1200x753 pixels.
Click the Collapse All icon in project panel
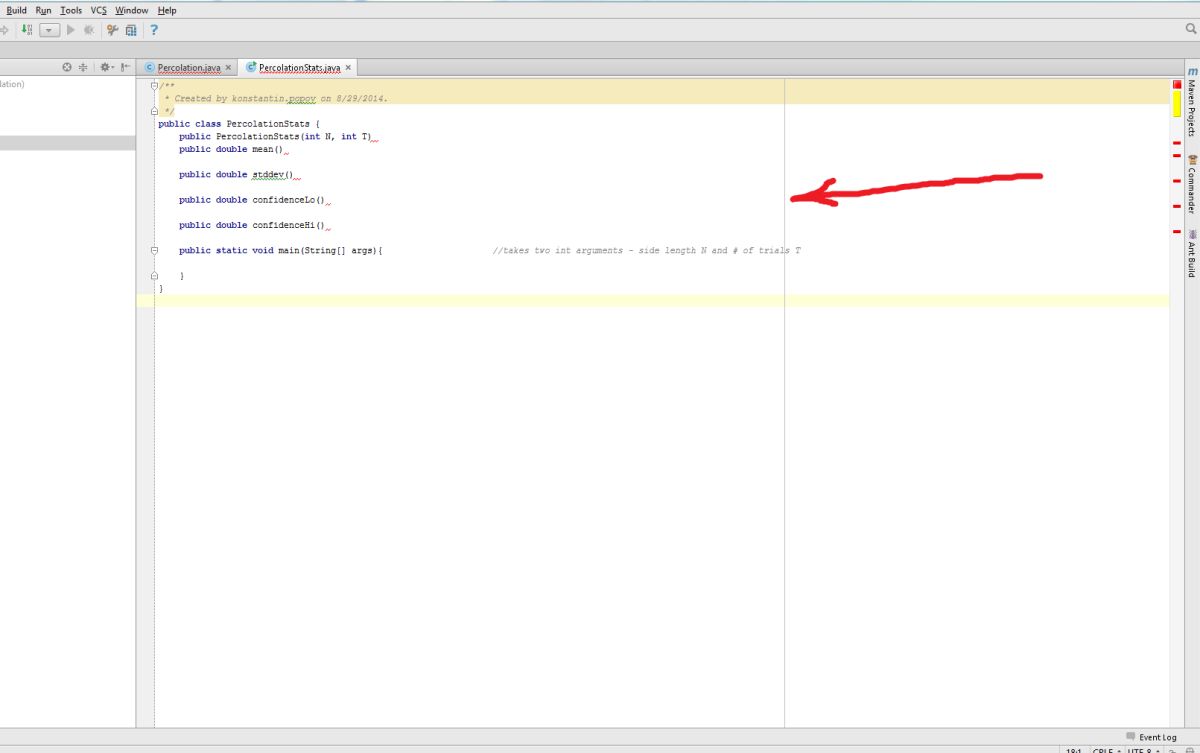pos(83,67)
